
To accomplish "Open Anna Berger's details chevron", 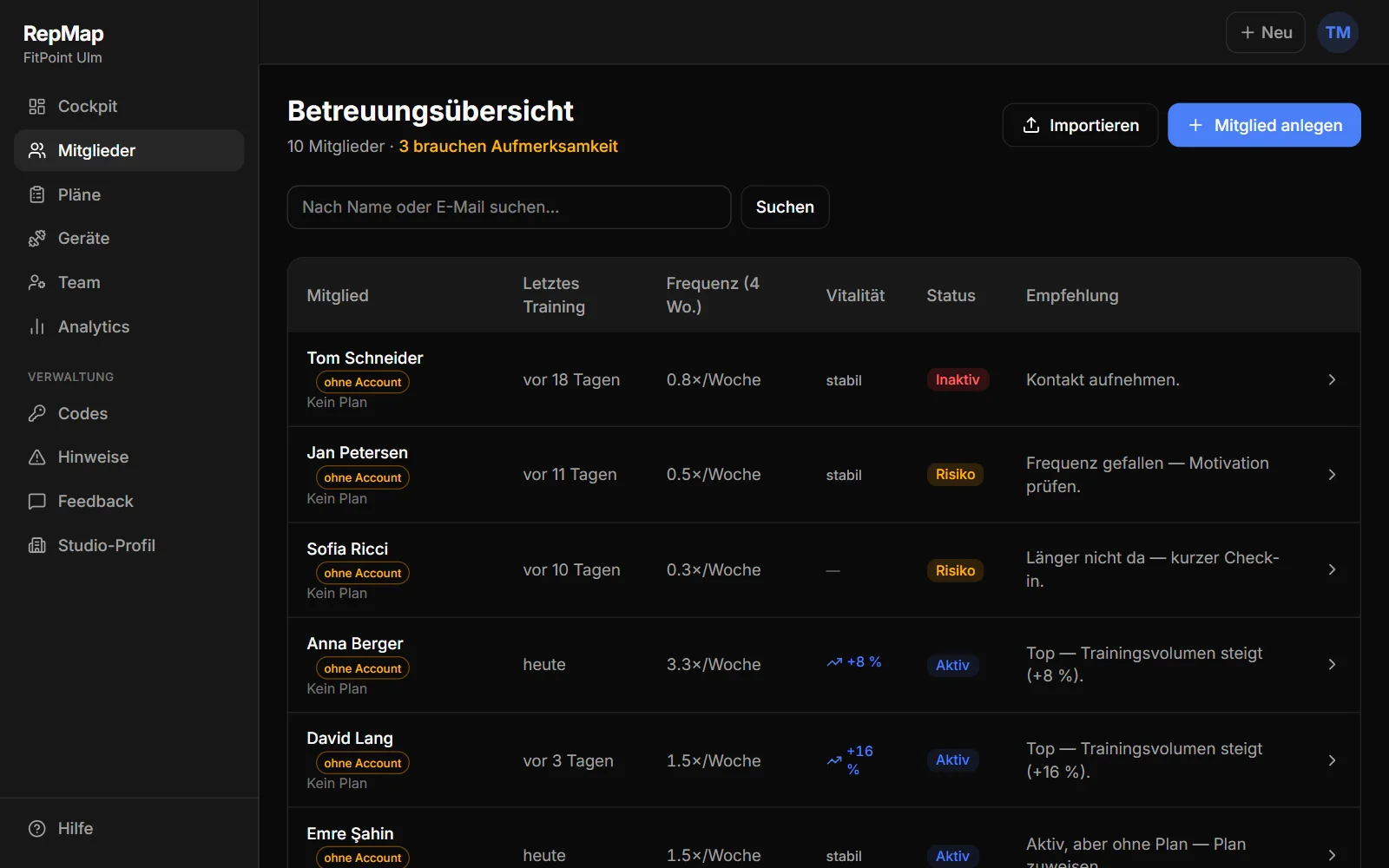I will point(1332,664).
